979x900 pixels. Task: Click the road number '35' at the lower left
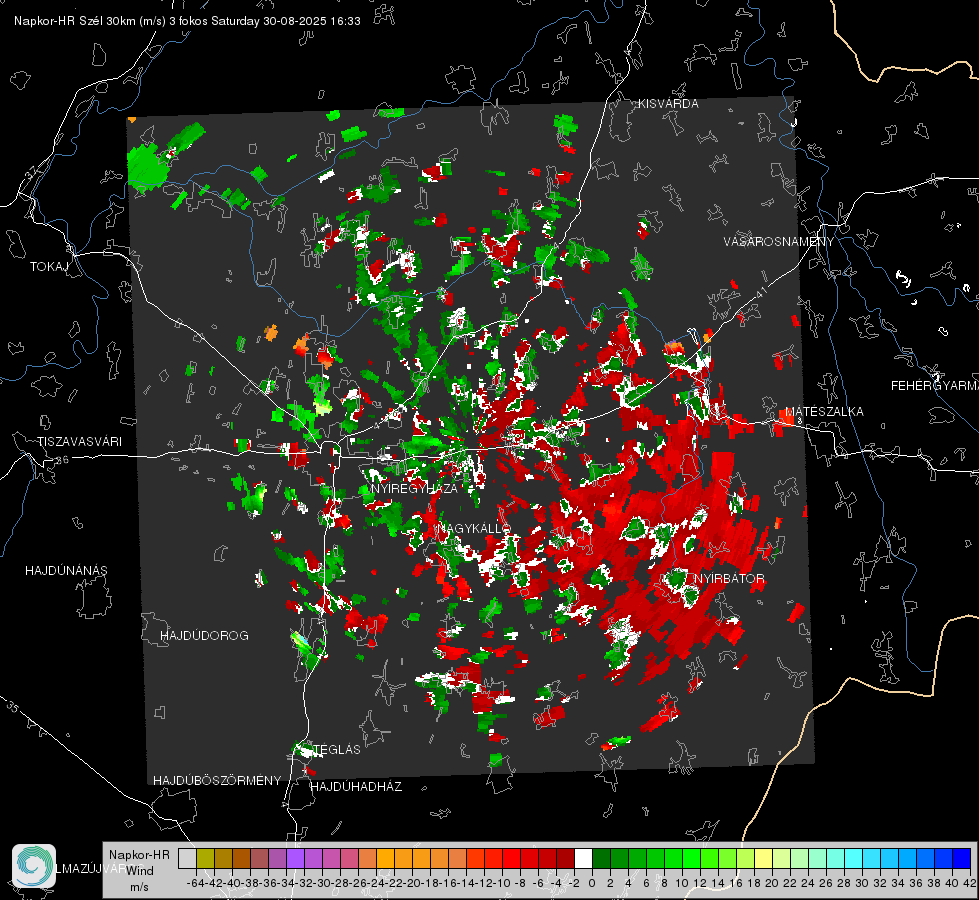[13, 707]
